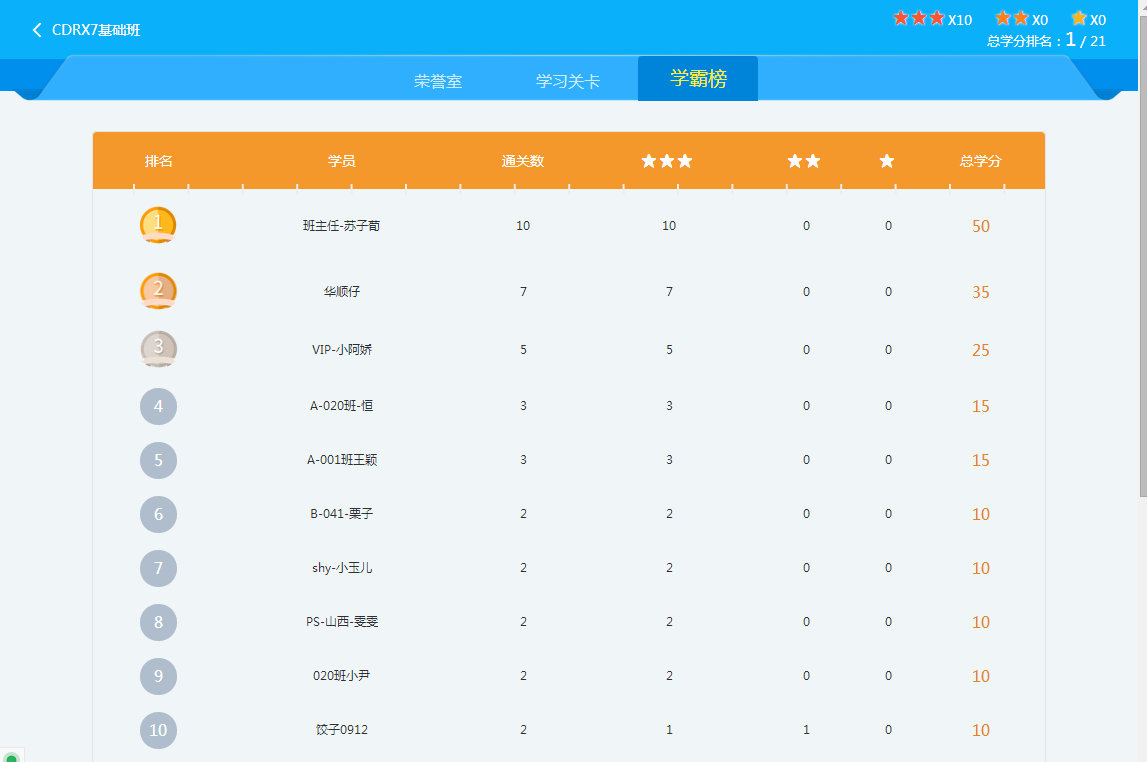The height and width of the screenshot is (762, 1147).
Task: Click the back arrow beside CDRX7基础班
Action: 37,30
